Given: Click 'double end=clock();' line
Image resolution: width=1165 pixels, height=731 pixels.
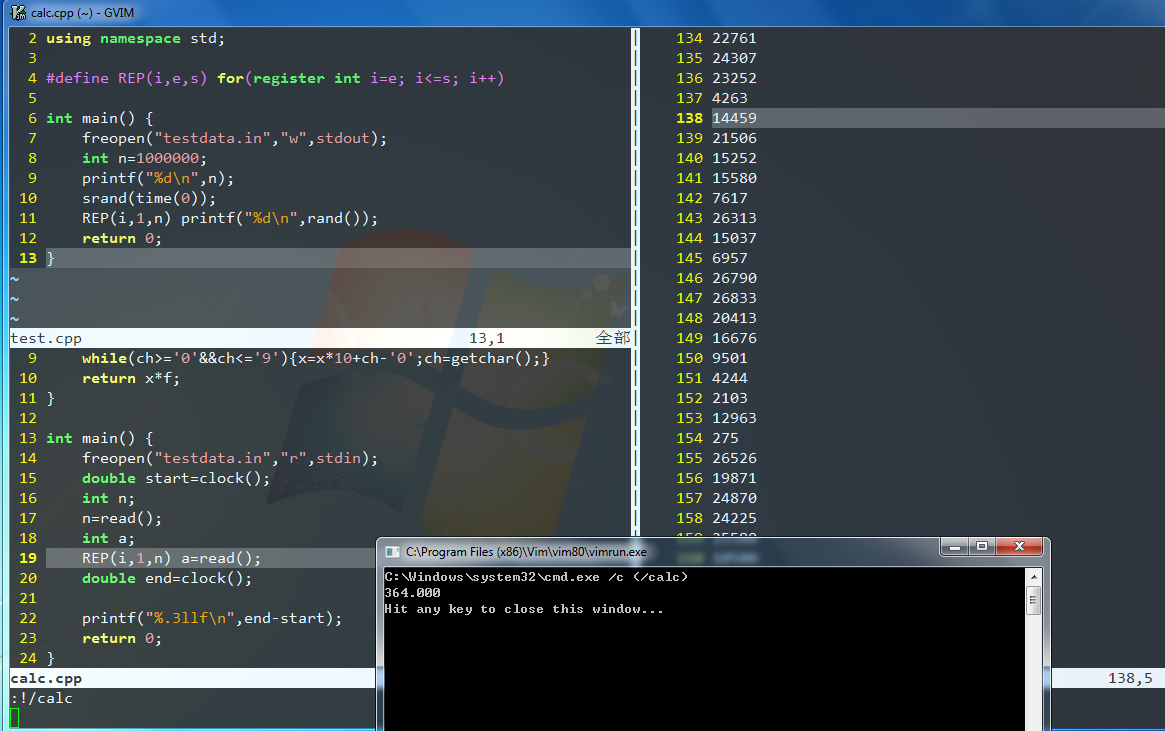Looking at the screenshot, I should click(x=167, y=579).
